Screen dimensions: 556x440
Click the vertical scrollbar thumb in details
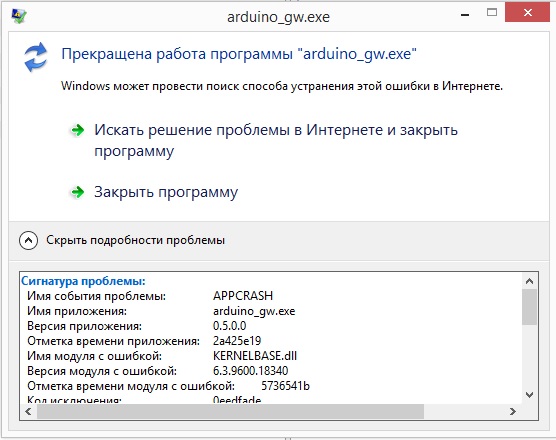(529, 307)
